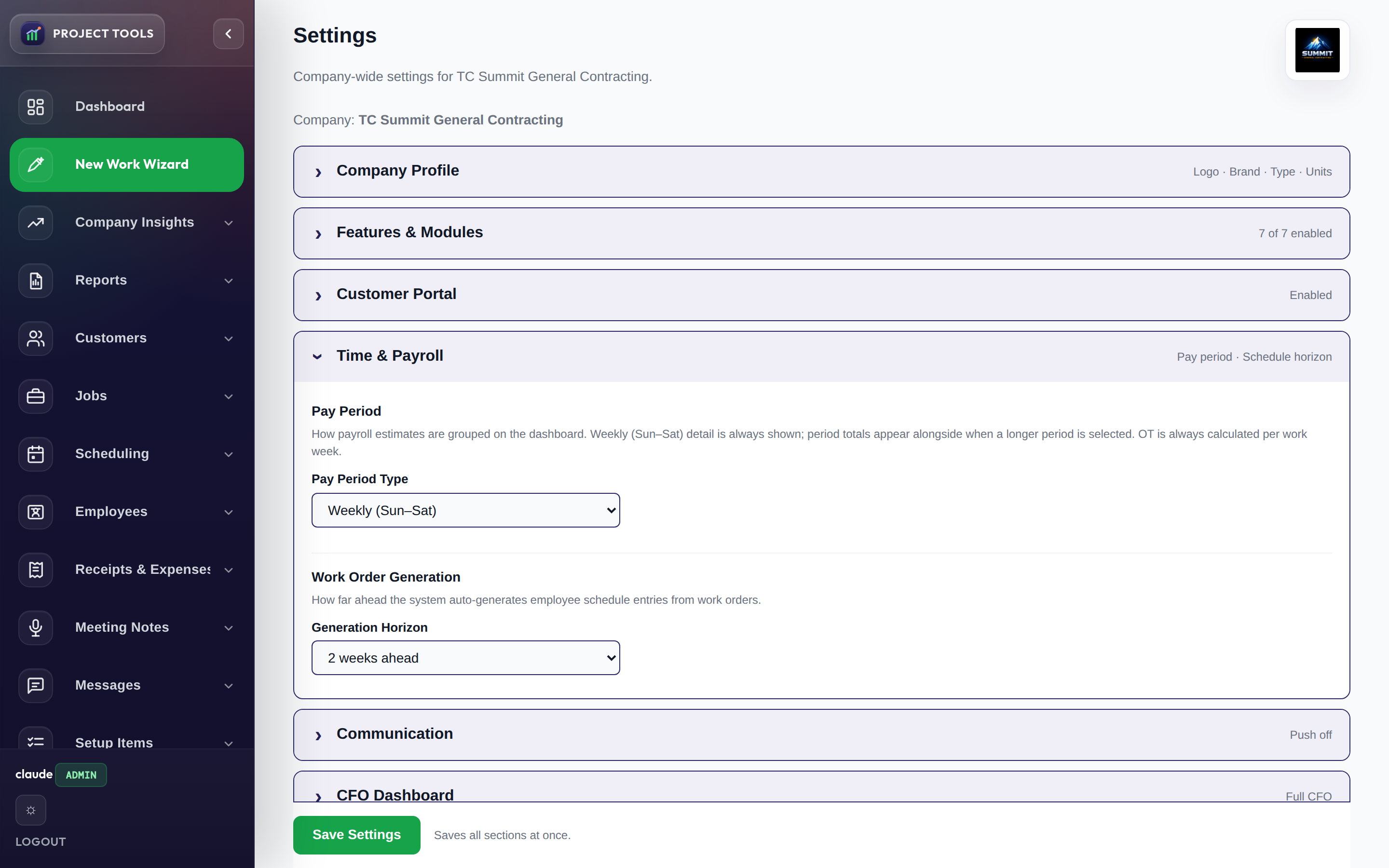This screenshot has height=868, width=1389.
Task: Open New Work Wizard menu item
Action: [127, 165]
